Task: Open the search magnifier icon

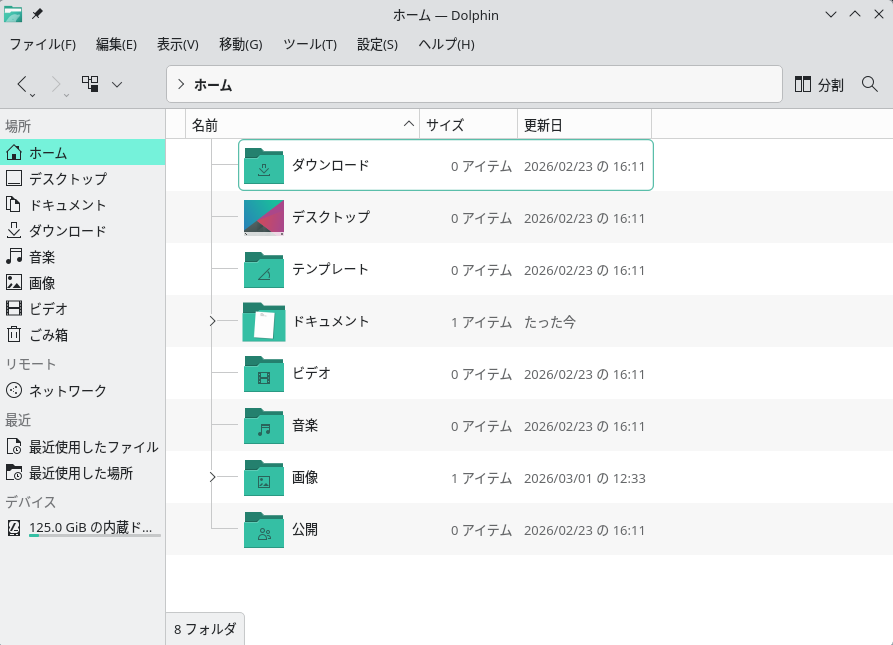Action: pyautogui.click(x=869, y=85)
